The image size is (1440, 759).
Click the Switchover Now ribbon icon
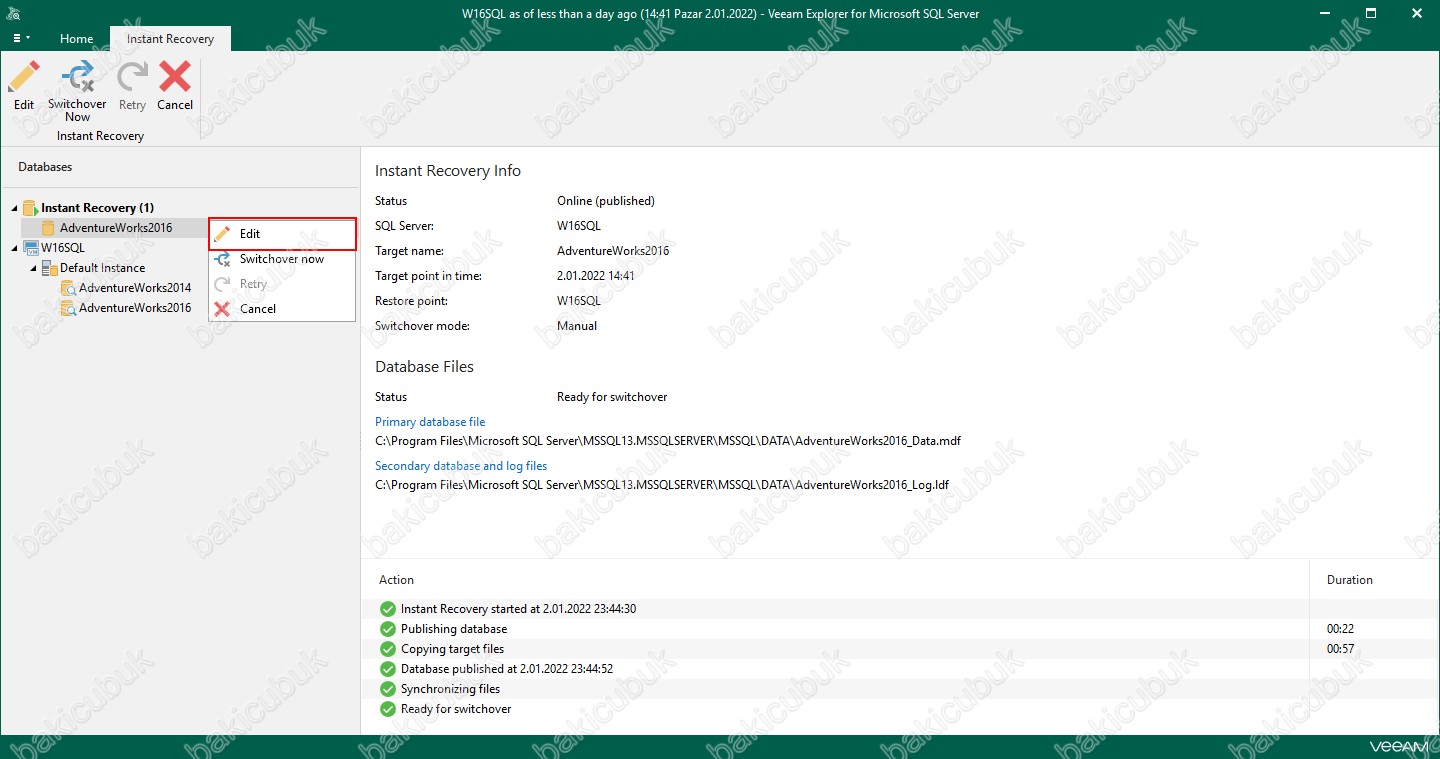(x=77, y=78)
